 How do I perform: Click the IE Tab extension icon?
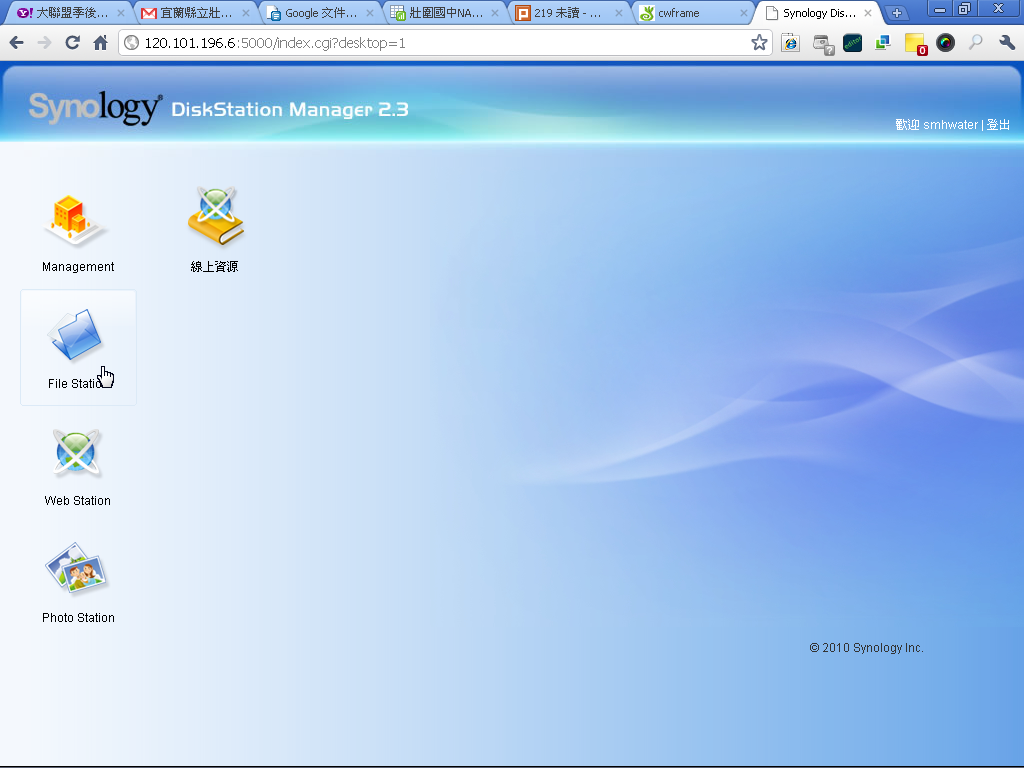click(x=791, y=43)
